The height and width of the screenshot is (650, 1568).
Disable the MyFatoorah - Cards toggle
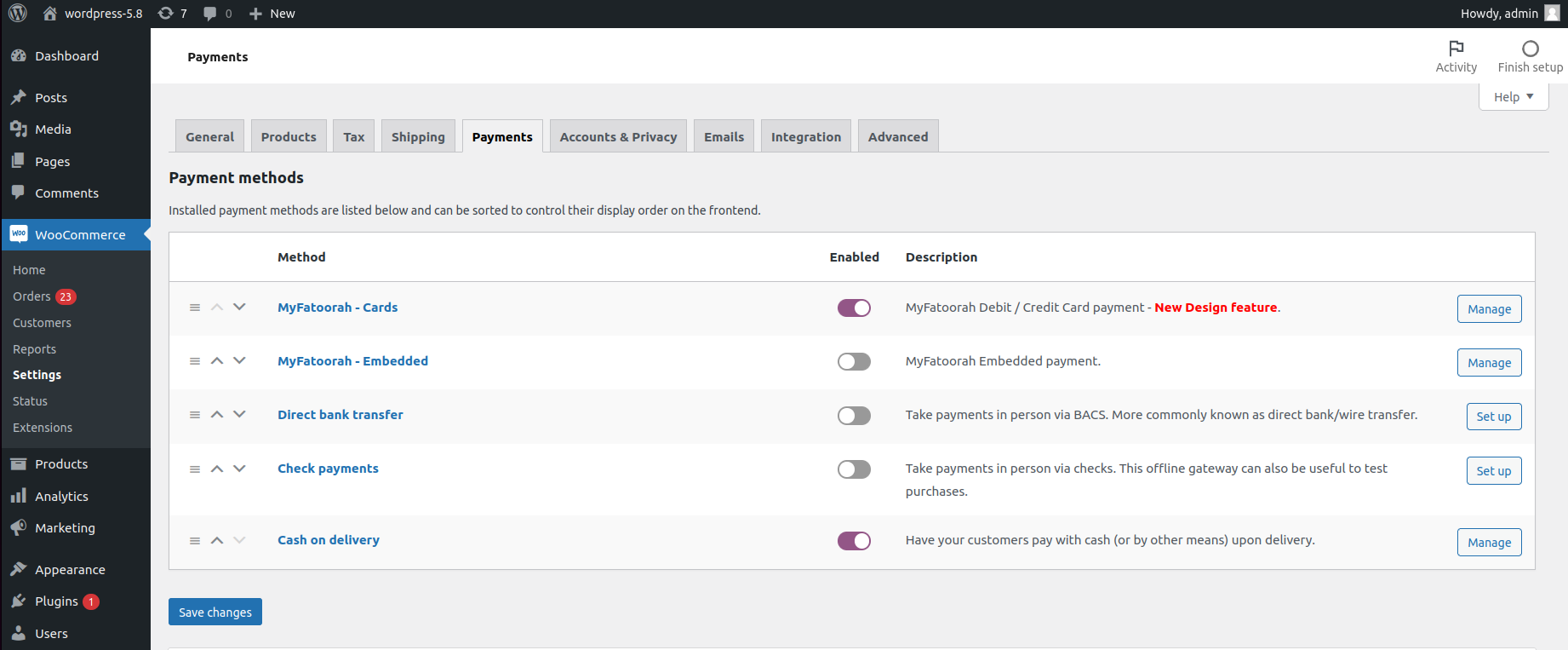click(x=854, y=308)
